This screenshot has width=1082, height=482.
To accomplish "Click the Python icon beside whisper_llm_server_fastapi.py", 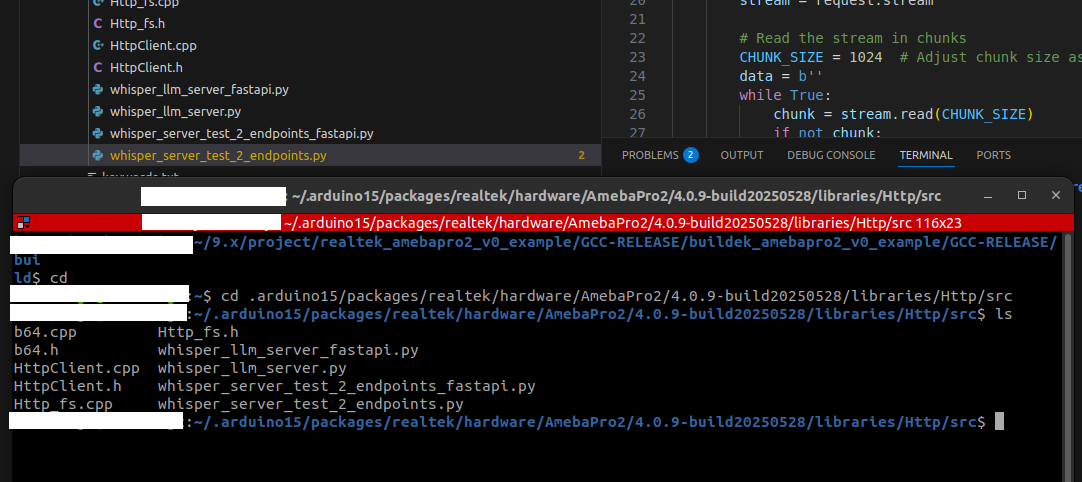I will click(97, 89).
